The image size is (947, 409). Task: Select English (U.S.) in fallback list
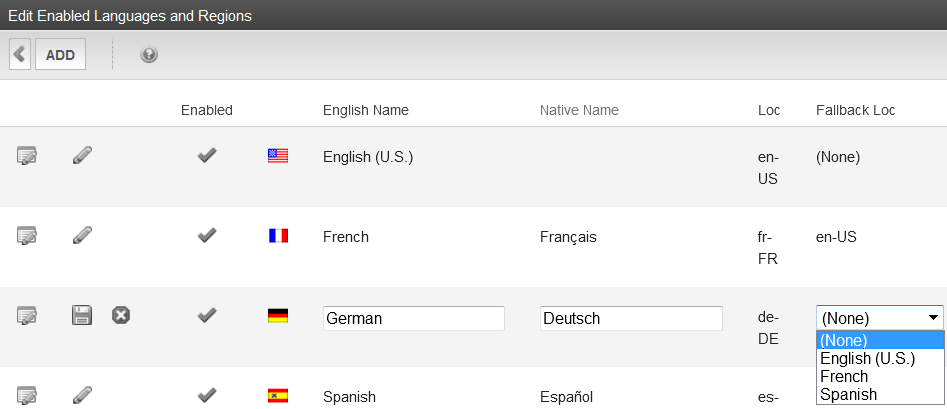(880, 358)
